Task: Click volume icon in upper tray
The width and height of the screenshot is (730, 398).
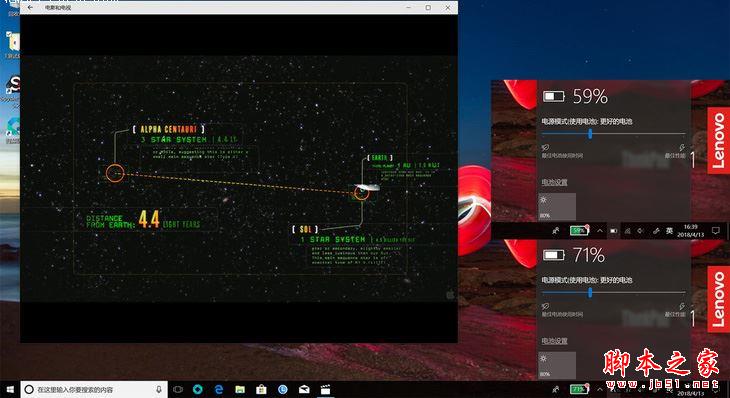Action: click(641, 231)
